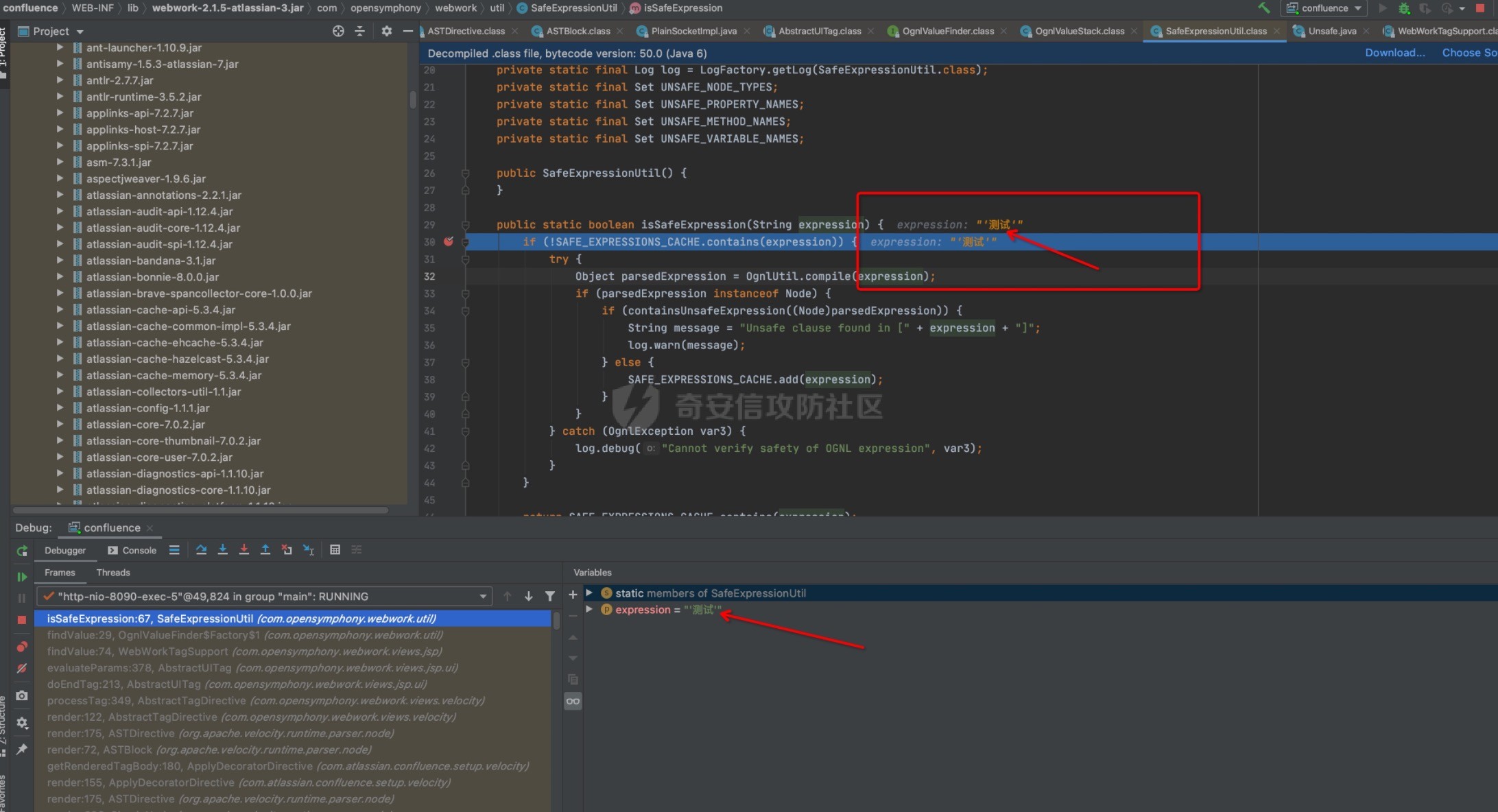This screenshot has width=1498, height=812.
Task: Toggle Mute Breakpoints icon
Action: coord(22,668)
